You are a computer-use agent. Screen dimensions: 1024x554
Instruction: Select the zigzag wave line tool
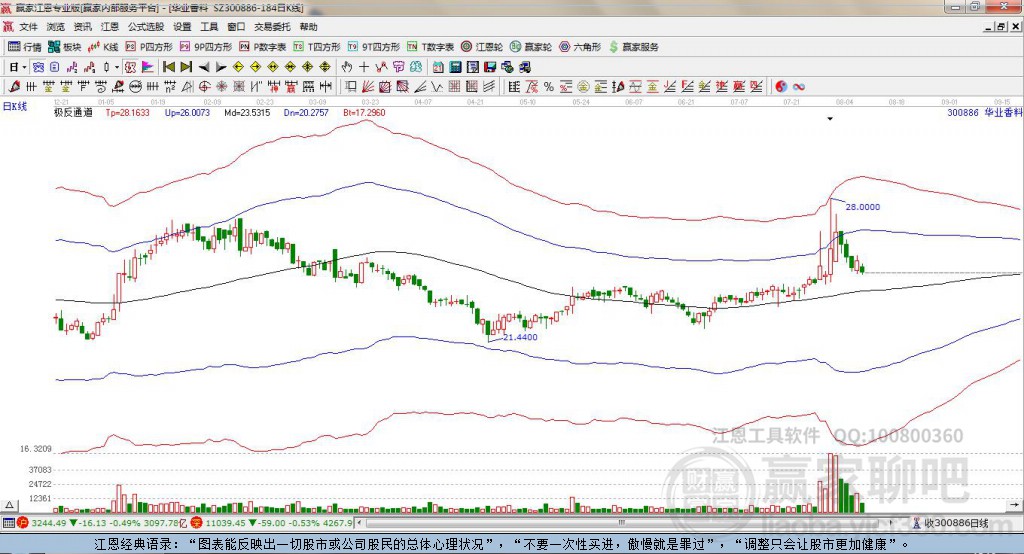pos(437,86)
